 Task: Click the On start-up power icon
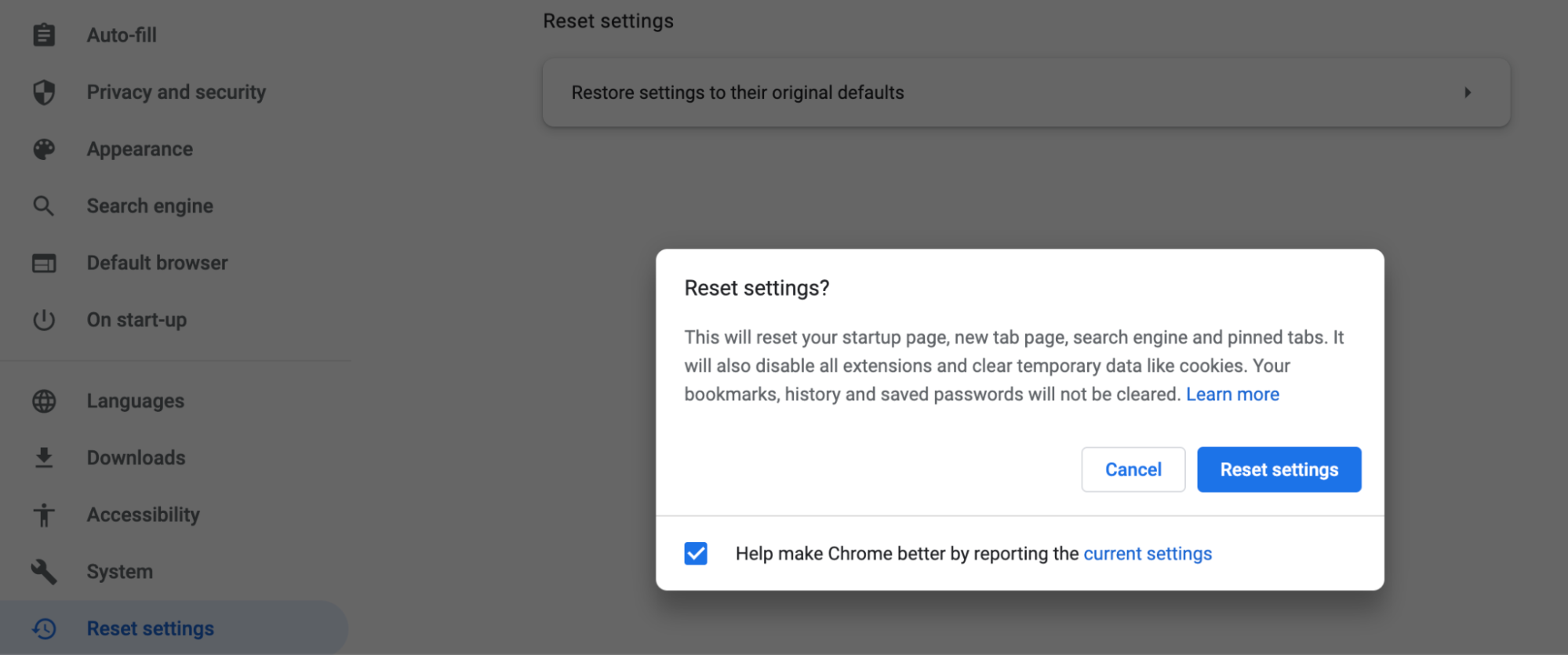click(44, 320)
